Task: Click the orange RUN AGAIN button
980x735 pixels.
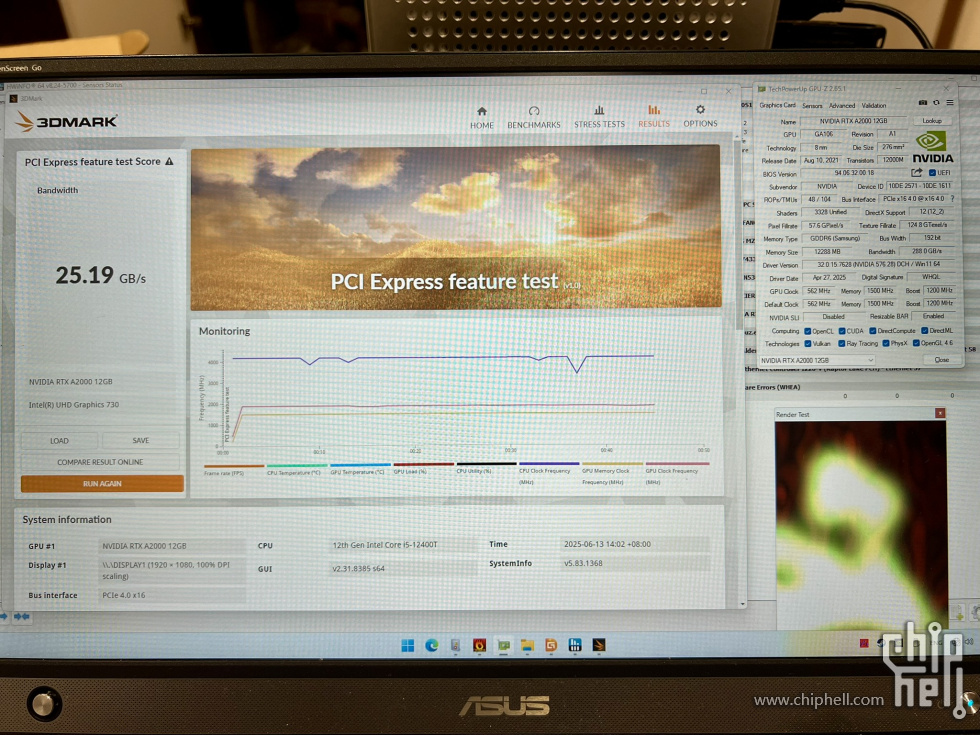Action: point(102,484)
